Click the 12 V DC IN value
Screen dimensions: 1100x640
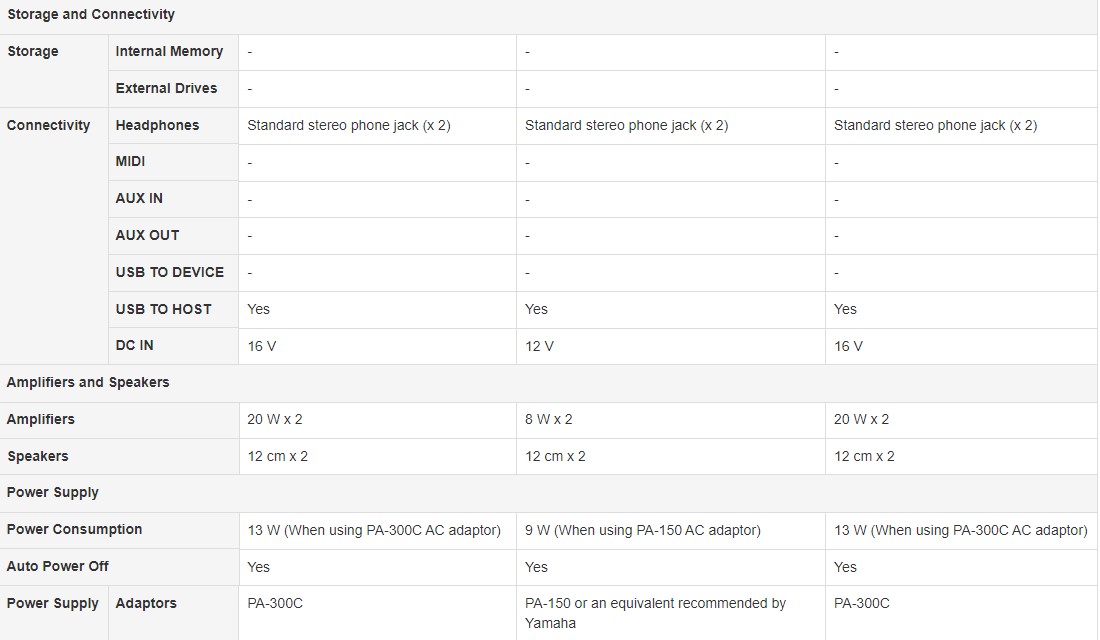coord(539,346)
